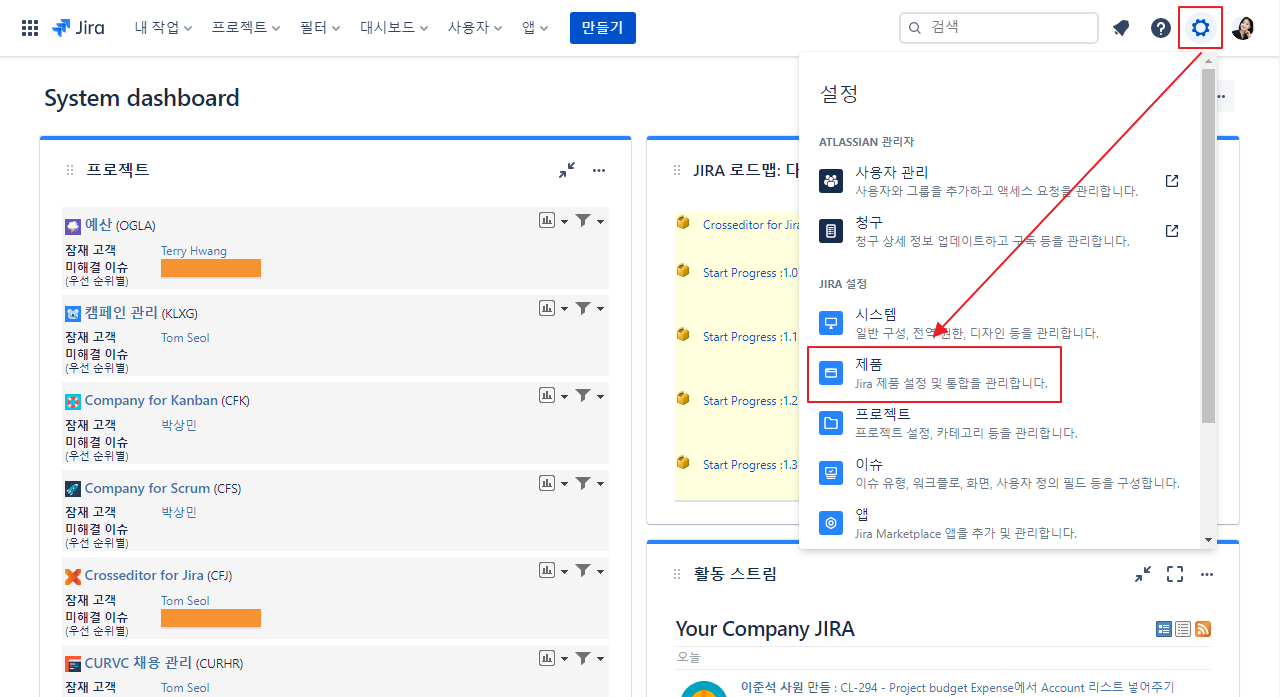Expand the 대시보드 menu
Viewport: 1280px width, 697px height.
pyautogui.click(x=394, y=28)
